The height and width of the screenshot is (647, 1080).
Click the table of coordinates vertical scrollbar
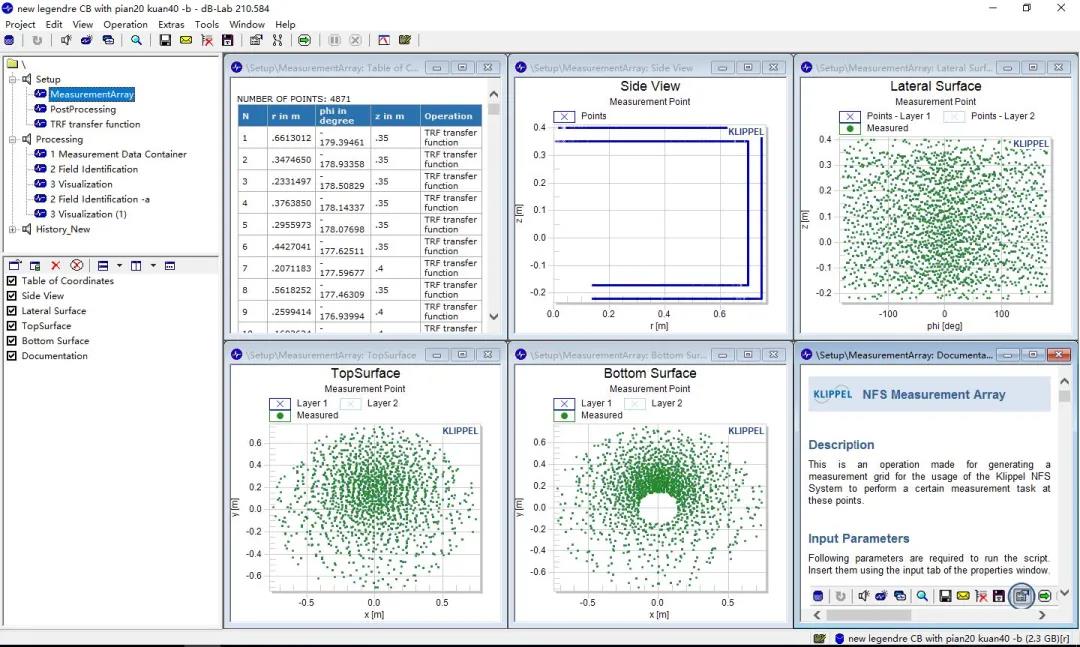[493, 205]
